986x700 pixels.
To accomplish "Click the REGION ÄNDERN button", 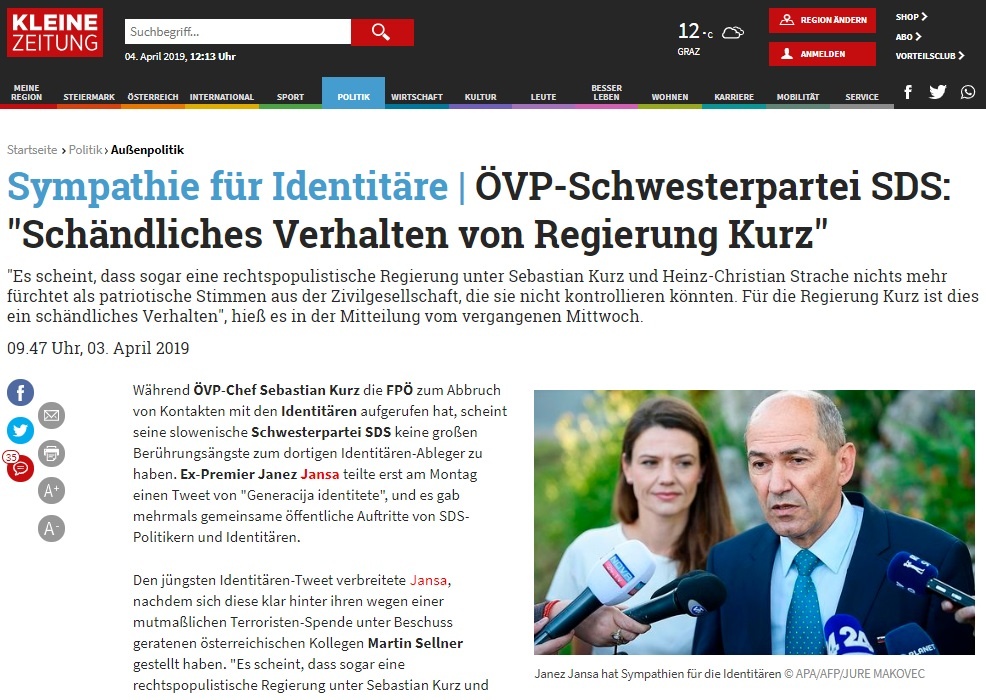I will pyautogui.click(x=822, y=20).
